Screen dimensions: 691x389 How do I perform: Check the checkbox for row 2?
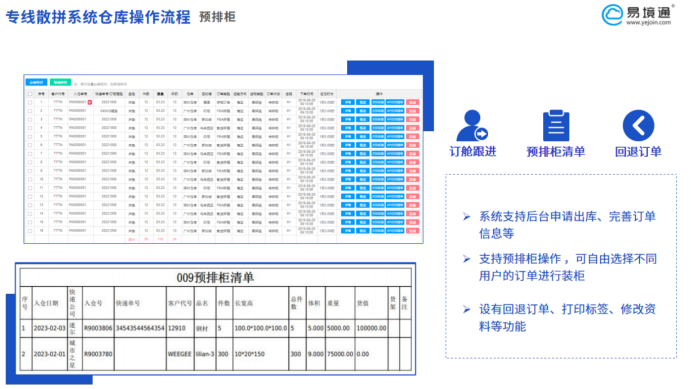[x=30, y=111]
